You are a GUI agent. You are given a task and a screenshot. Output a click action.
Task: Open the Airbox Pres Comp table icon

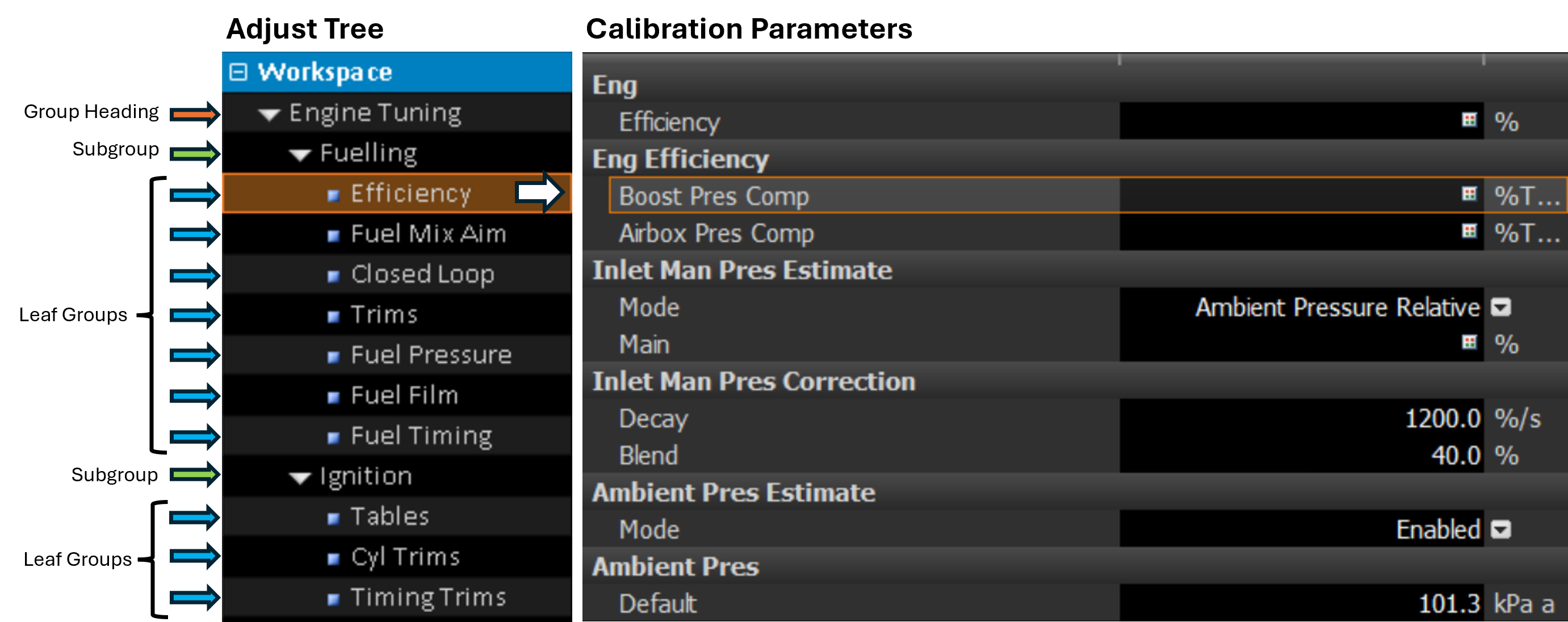[x=1469, y=232]
